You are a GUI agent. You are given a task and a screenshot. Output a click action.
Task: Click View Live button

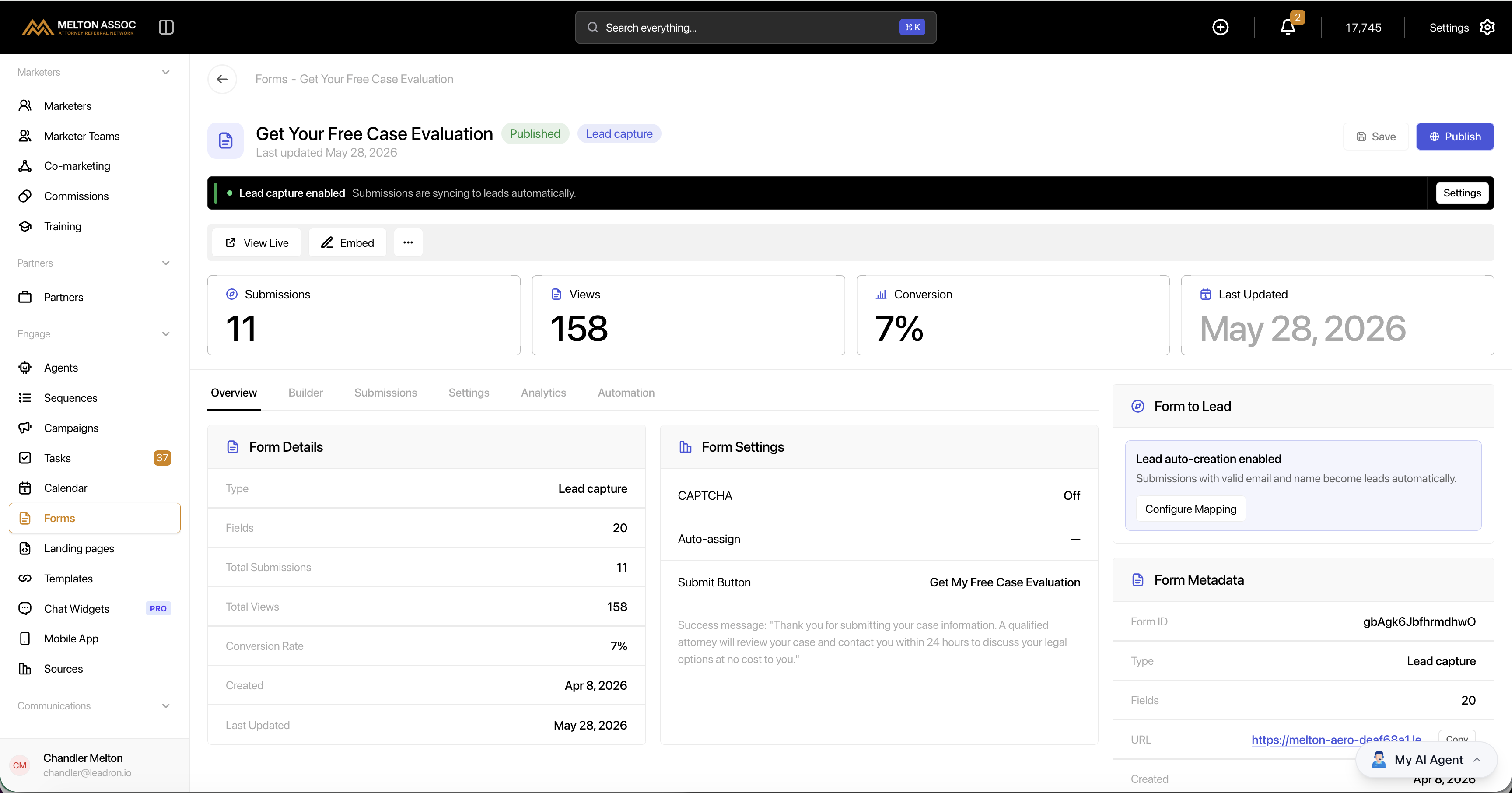(x=256, y=242)
